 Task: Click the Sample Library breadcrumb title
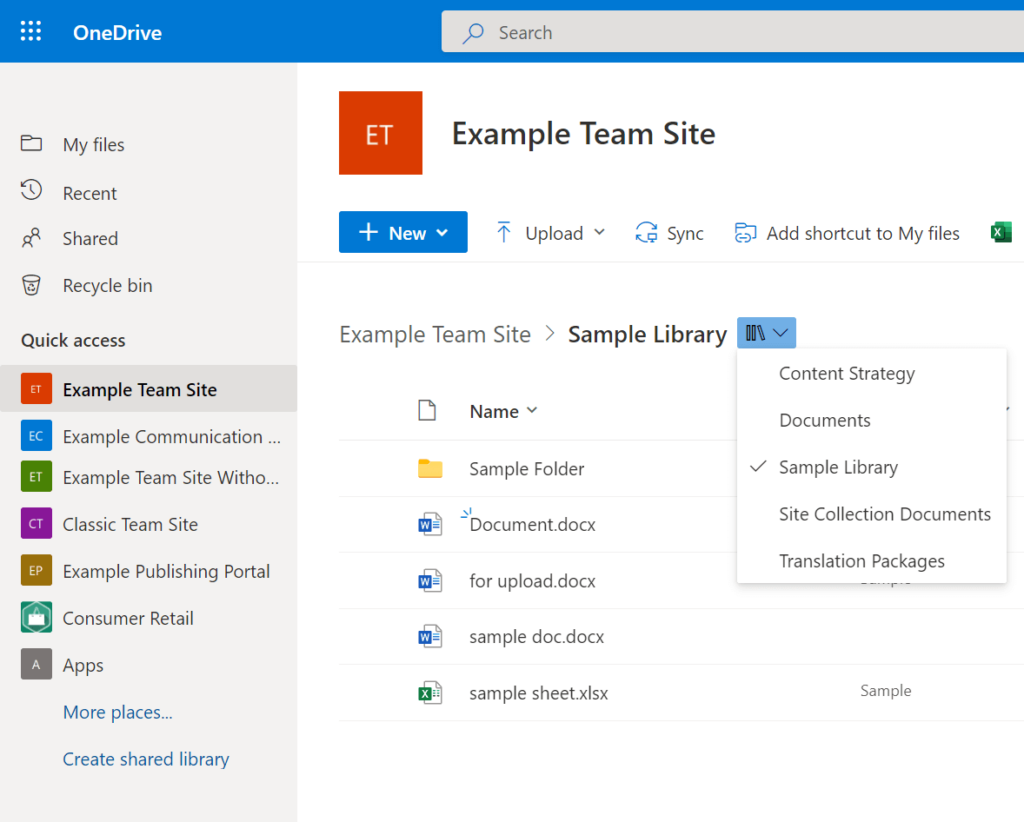(647, 334)
